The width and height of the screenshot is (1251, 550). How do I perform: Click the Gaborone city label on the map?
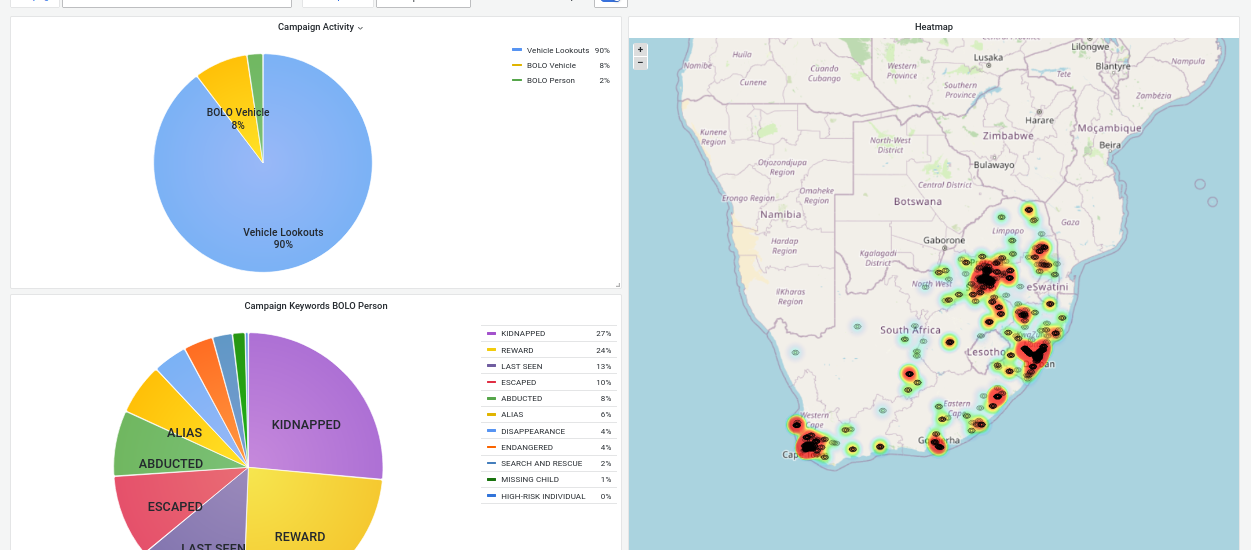click(x=944, y=241)
